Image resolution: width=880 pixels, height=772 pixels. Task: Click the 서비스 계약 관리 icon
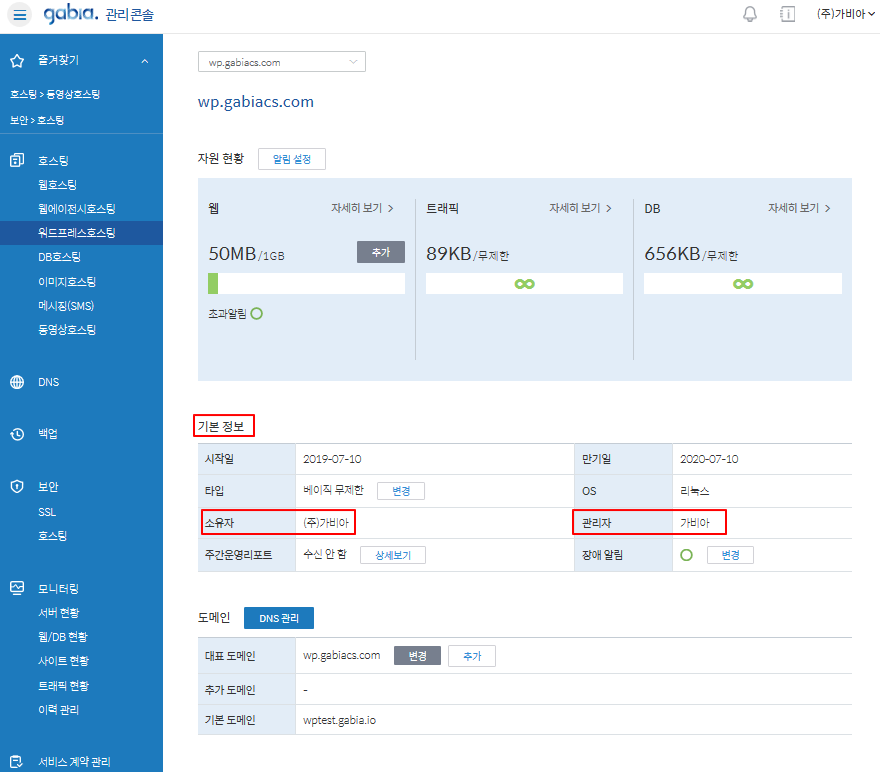click(17, 761)
